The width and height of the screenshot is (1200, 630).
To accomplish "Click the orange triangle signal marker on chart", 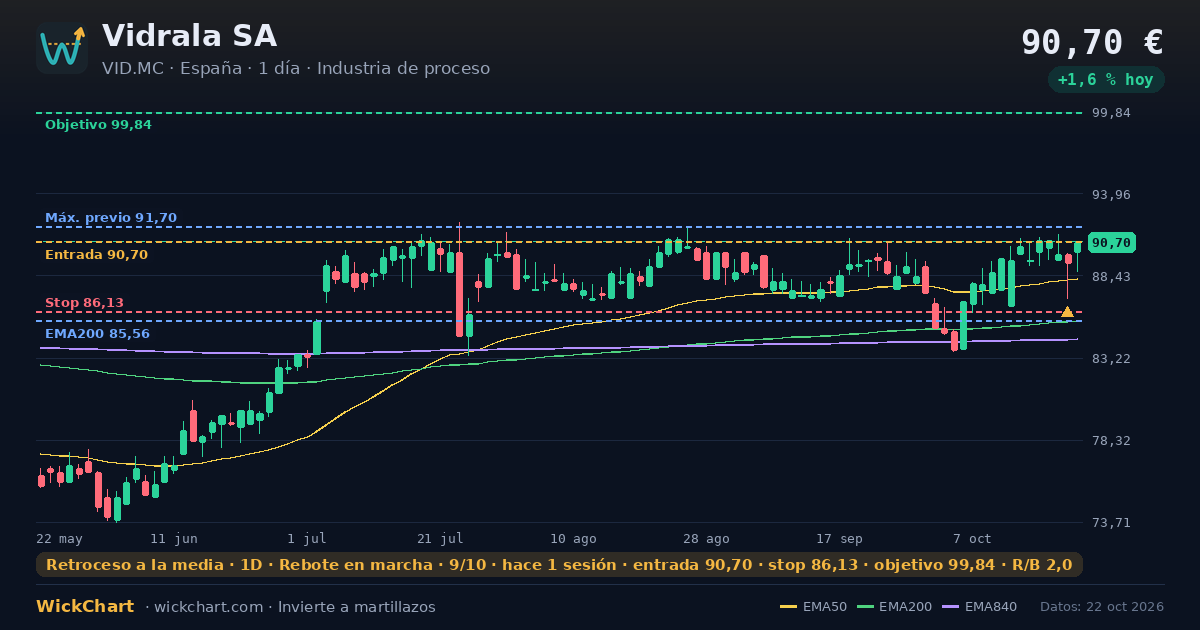I will (1067, 312).
